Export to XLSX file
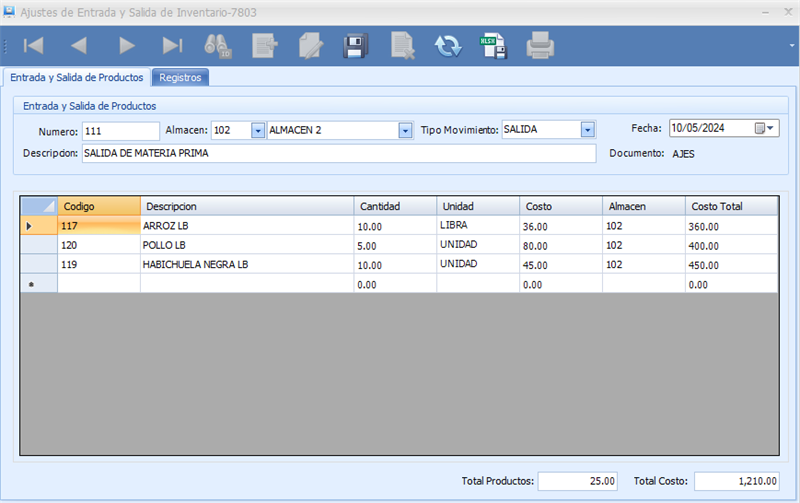The width and height of the screenshot is (800, 503). (x=493, y=45)
